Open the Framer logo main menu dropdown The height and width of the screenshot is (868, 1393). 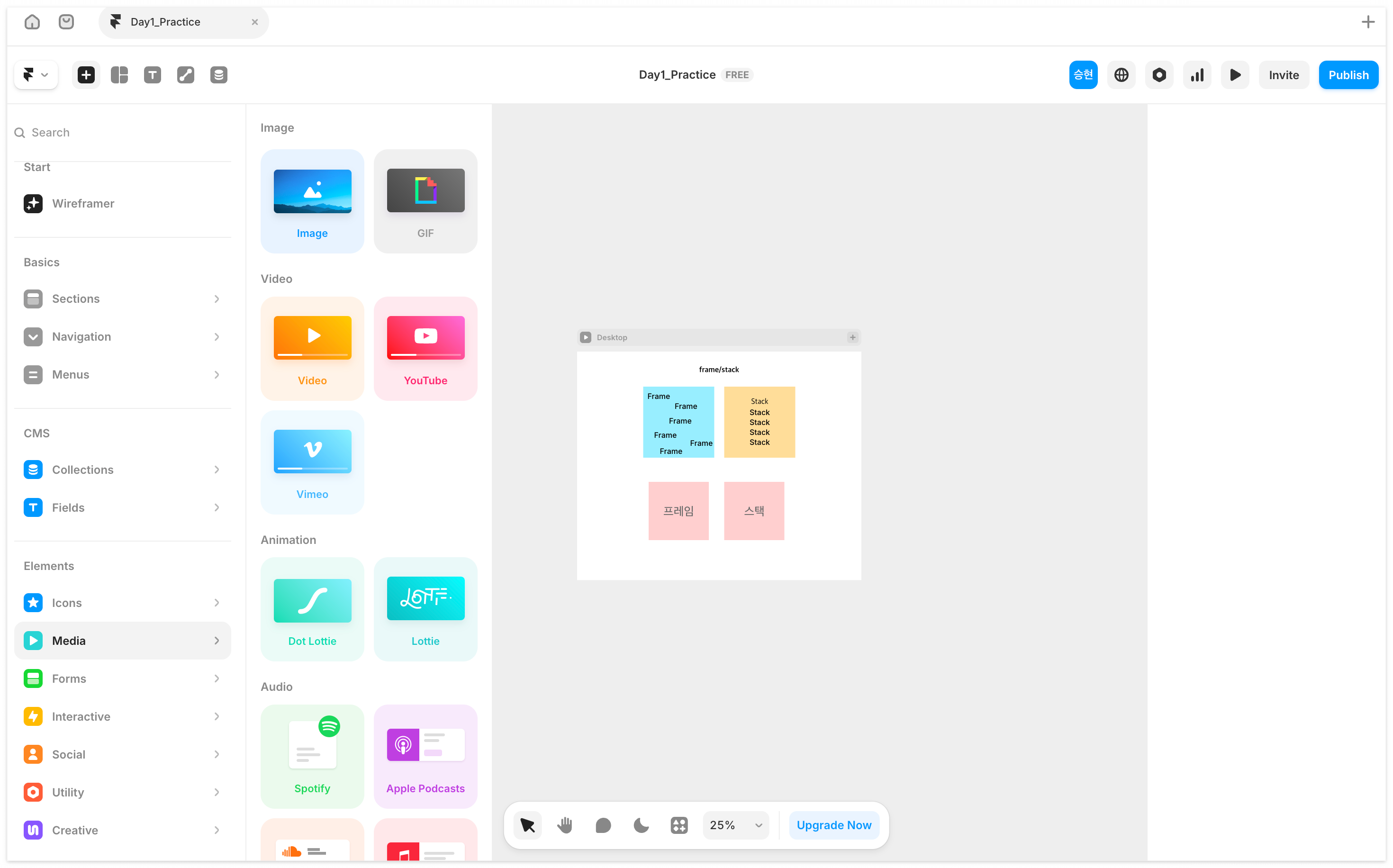[x=36, y=75]
